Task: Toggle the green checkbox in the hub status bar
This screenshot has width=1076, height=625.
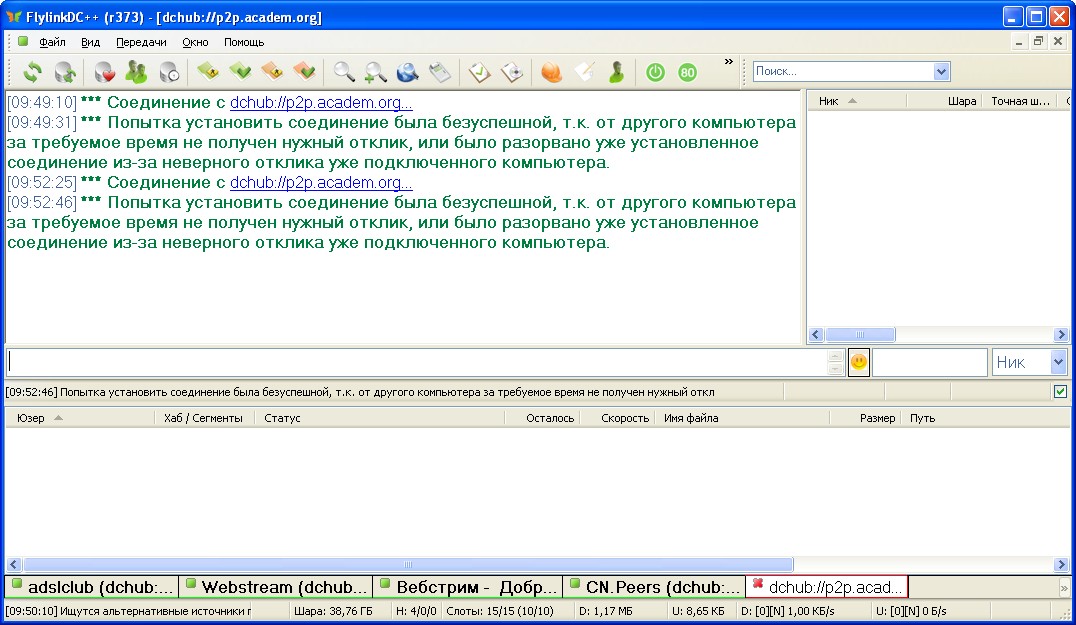Action: click(1060, 392)
